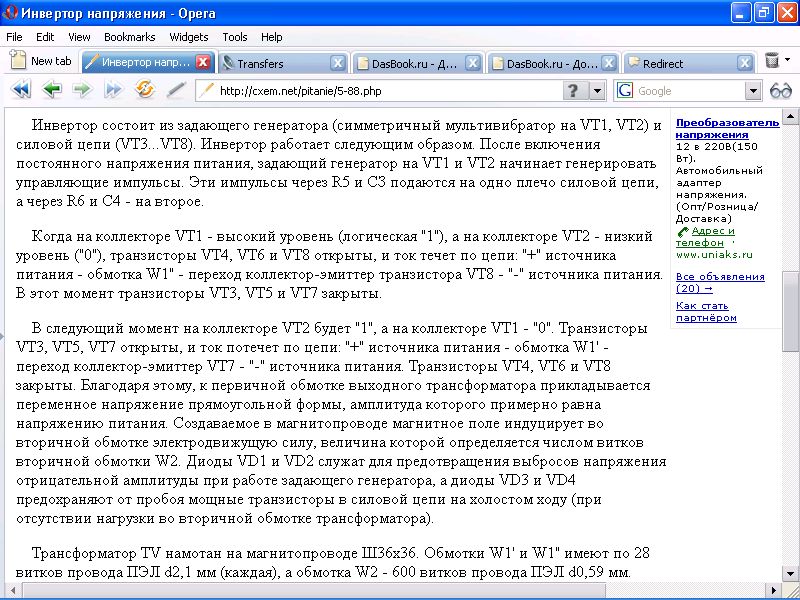
Task: Reload the page with the orange Reload icon
Action: pyautogui.click(x=145, y=90)
